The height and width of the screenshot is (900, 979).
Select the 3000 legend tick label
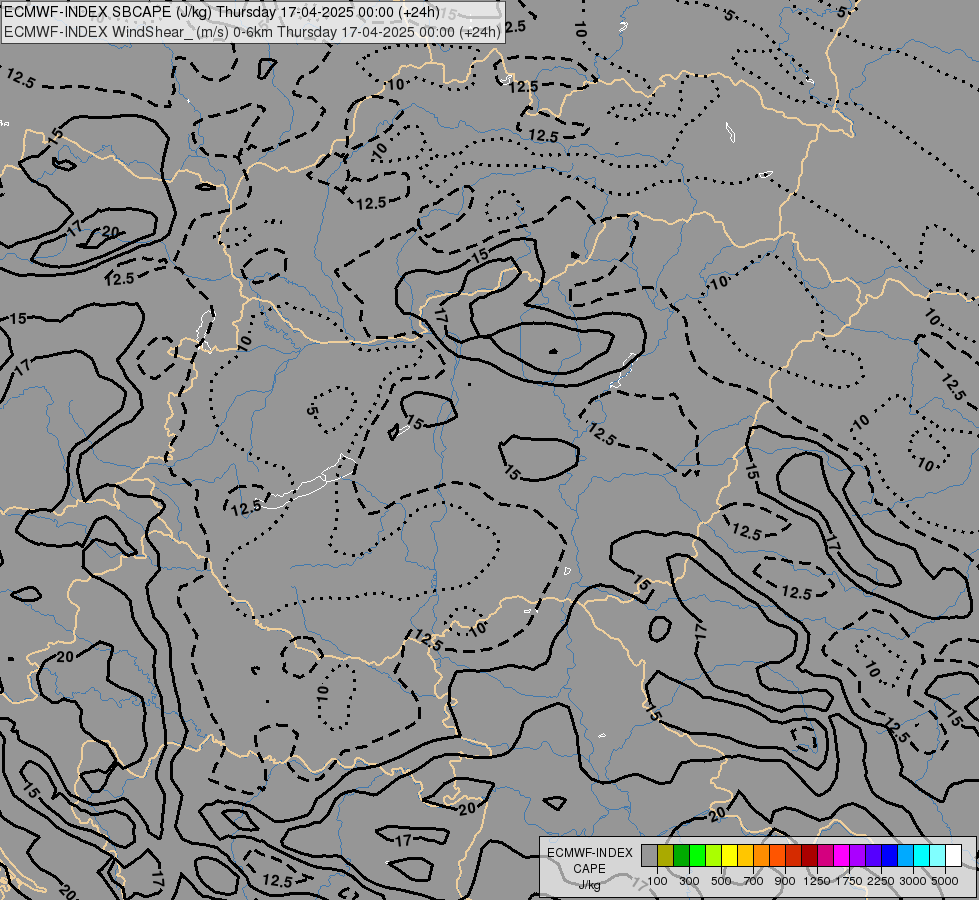(913, 881)
